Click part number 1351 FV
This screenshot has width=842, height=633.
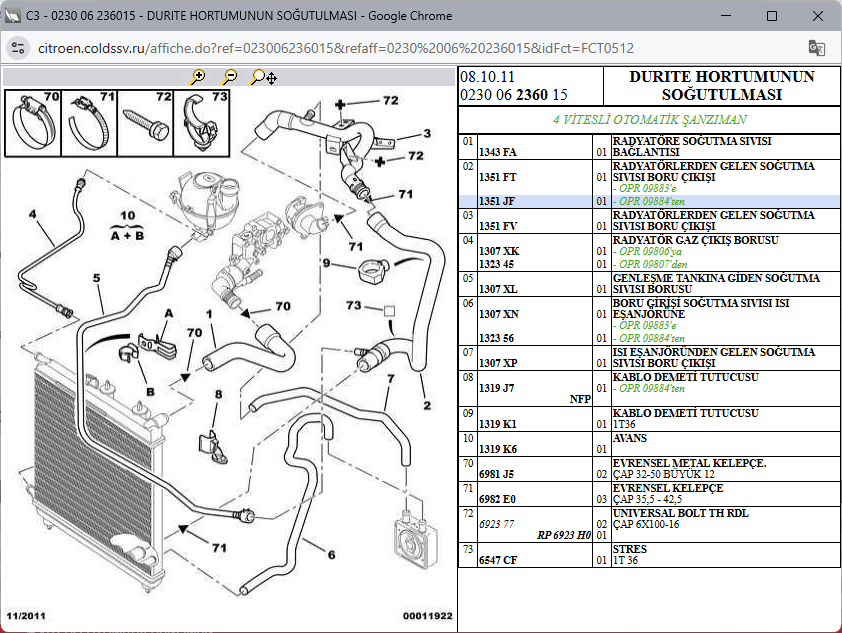(x=498, y=226)
